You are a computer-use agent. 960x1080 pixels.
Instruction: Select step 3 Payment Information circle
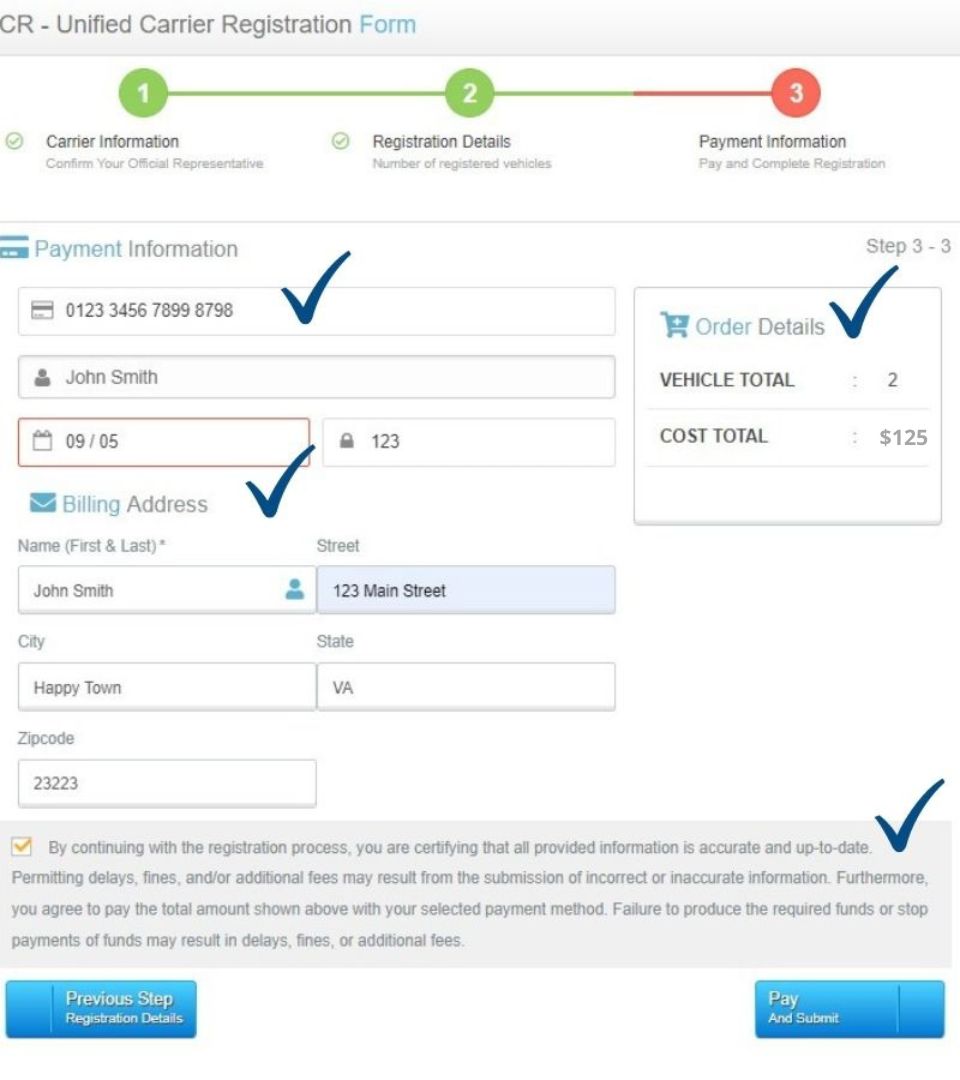[795, 93]
